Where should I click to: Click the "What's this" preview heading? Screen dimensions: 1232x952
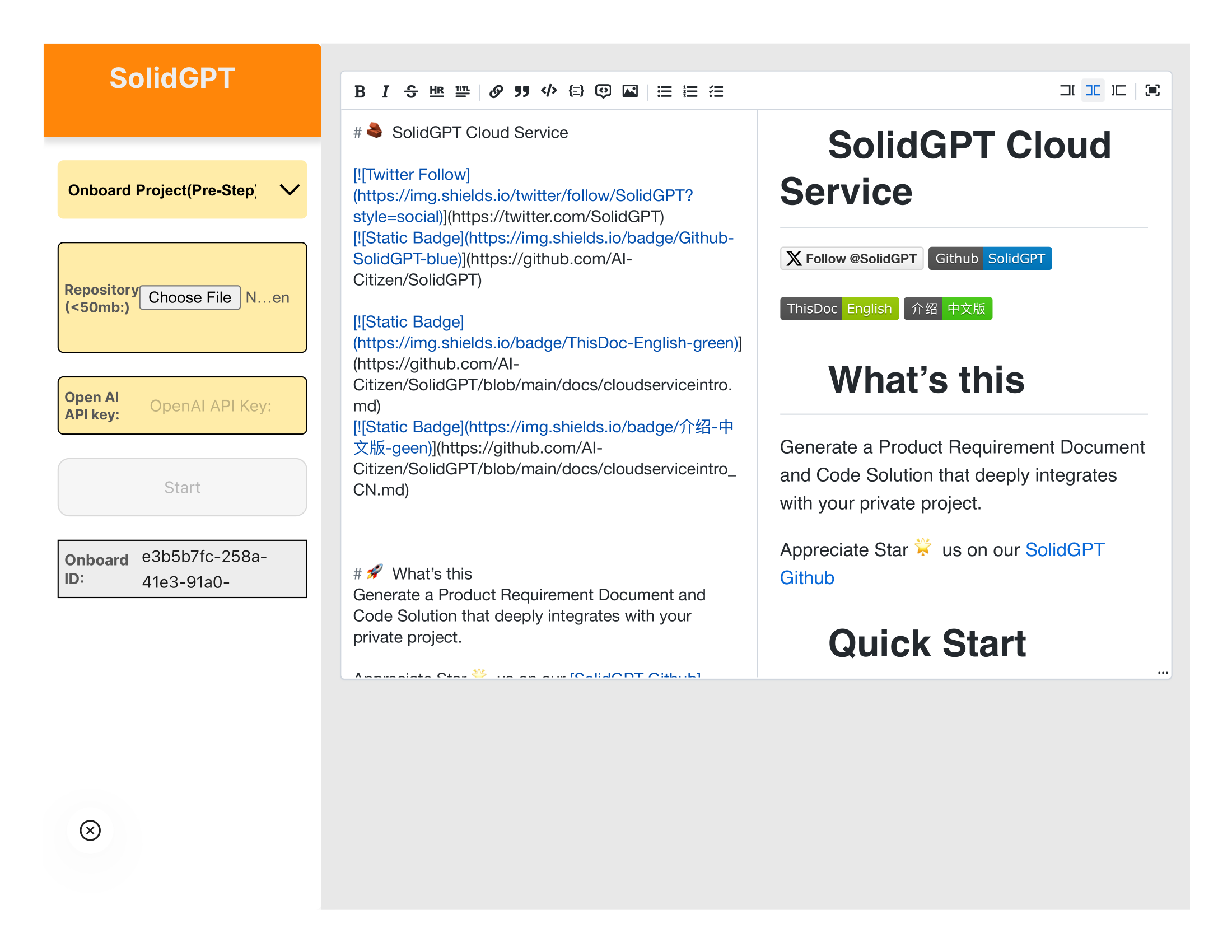coord(926,380)
